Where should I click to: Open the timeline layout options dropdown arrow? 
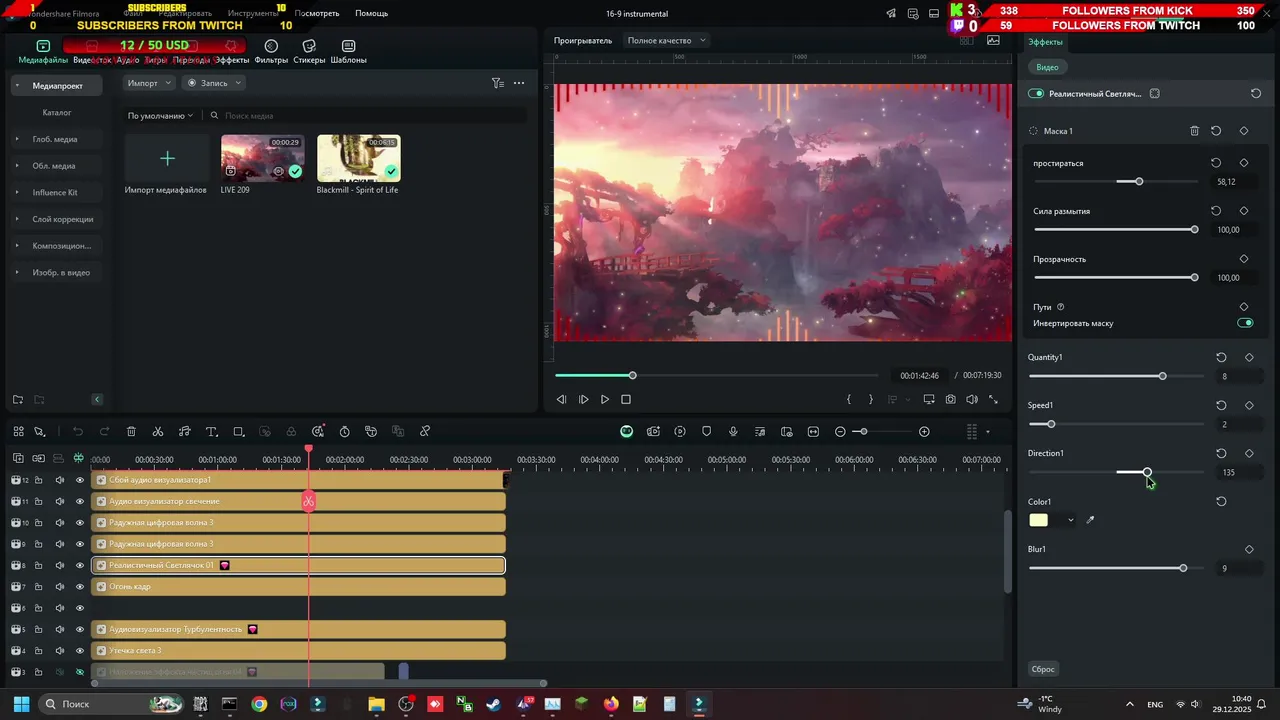click(988, 432)
